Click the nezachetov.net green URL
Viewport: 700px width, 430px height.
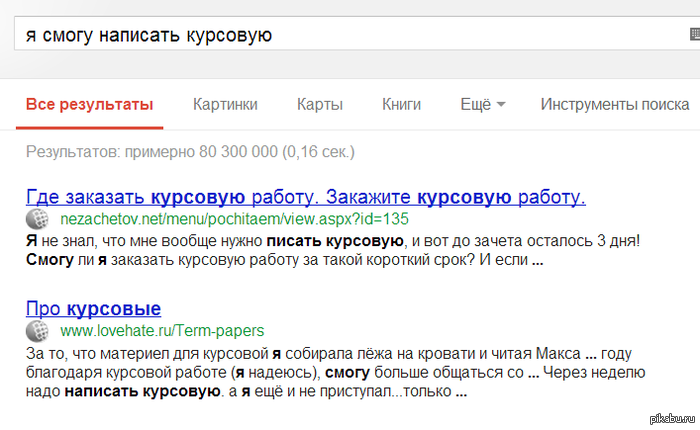[234, 218]
